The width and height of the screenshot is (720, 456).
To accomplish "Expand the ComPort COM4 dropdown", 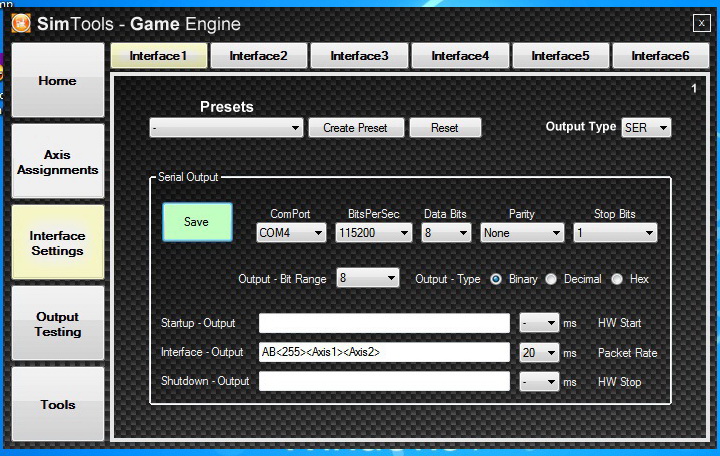I will click(x=291, y=233).
